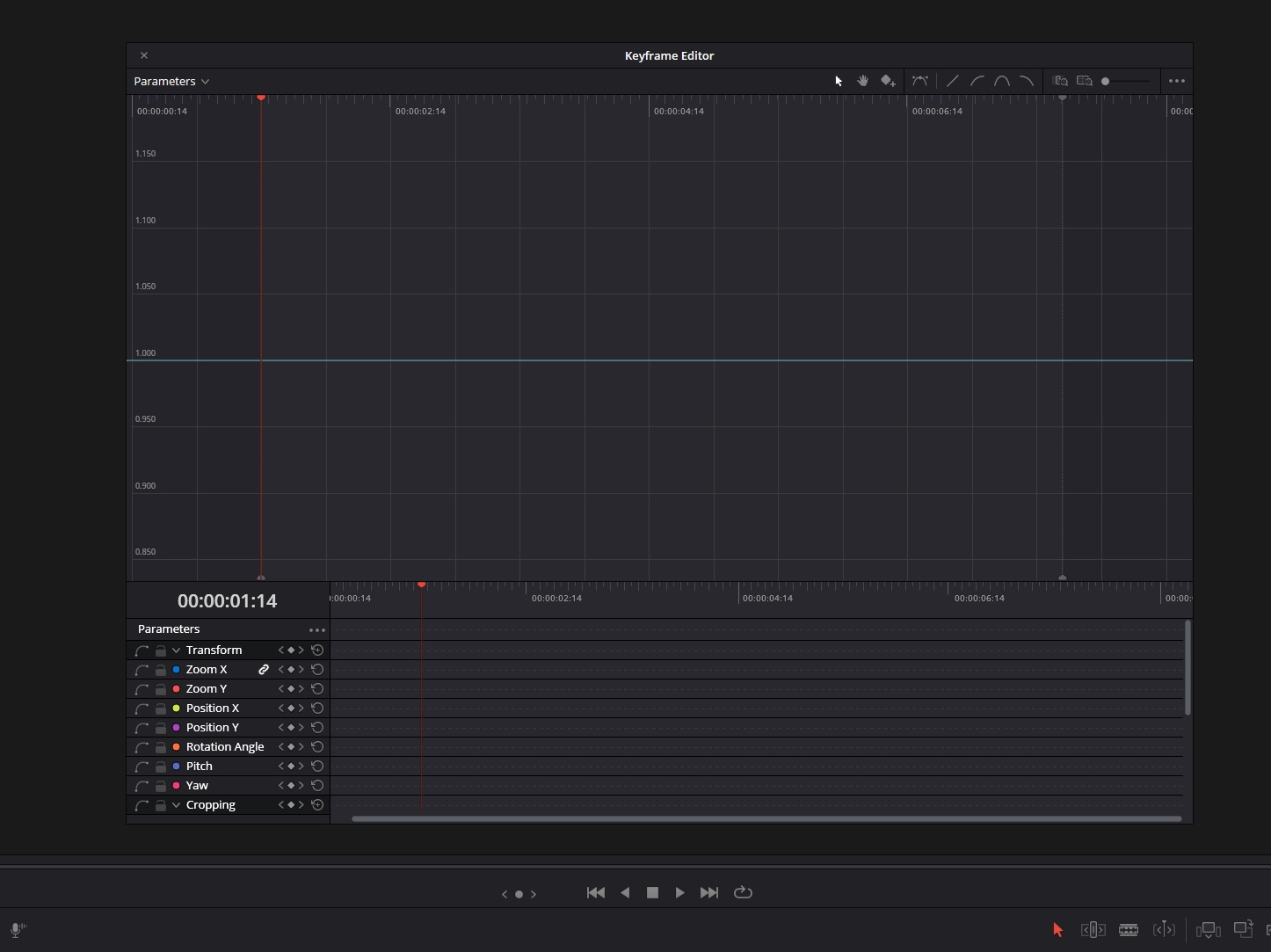Lock the Pitch parameter
The width and height of the screenshot is (1271, 952).
(x=161, y=767)
